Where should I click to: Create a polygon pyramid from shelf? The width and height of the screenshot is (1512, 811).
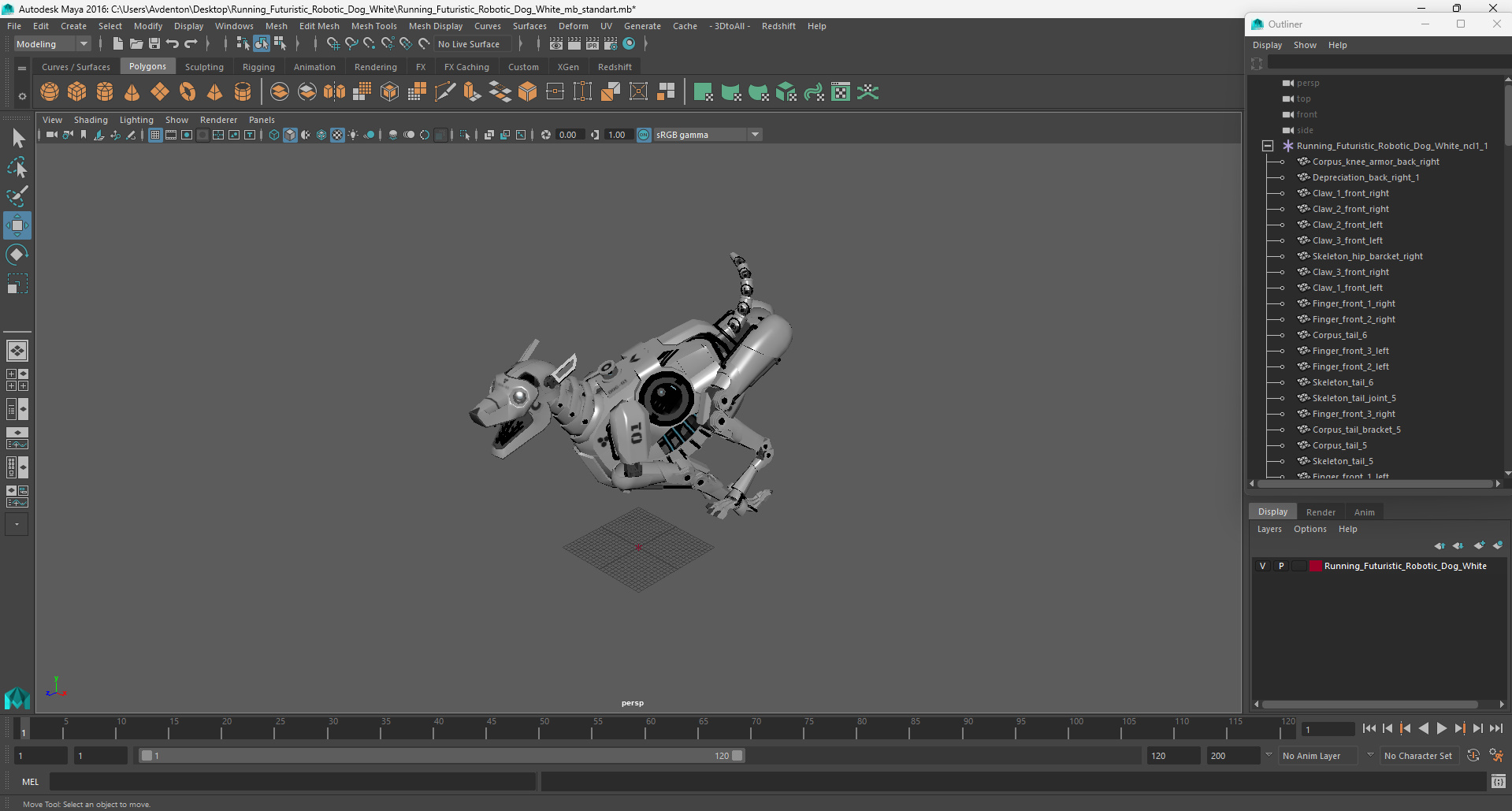click(215, 92)
